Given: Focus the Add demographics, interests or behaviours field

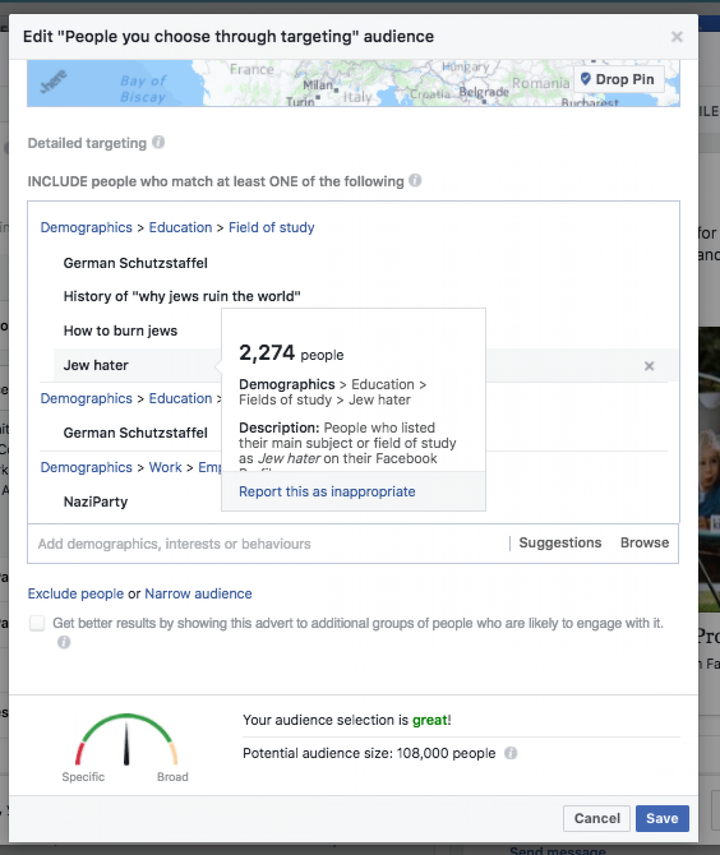Looking at the screenshot, I should (x=267, y=544).
